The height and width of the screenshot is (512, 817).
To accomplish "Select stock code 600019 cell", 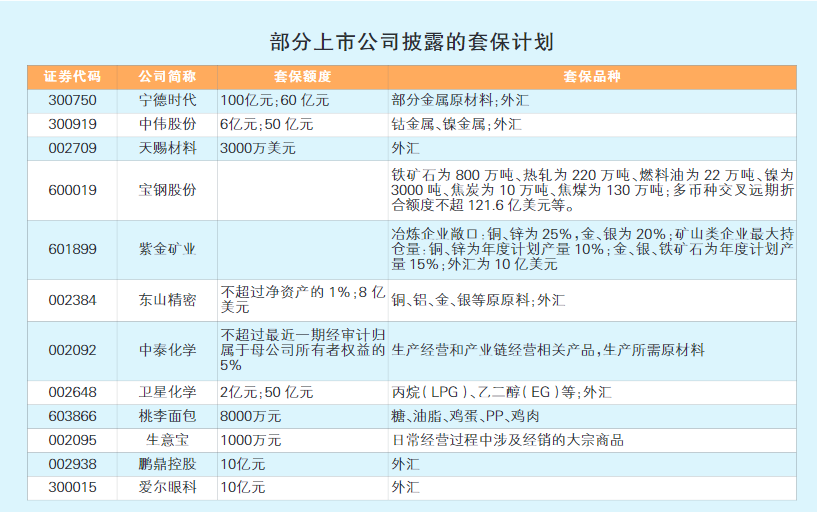I will [72, 189].
